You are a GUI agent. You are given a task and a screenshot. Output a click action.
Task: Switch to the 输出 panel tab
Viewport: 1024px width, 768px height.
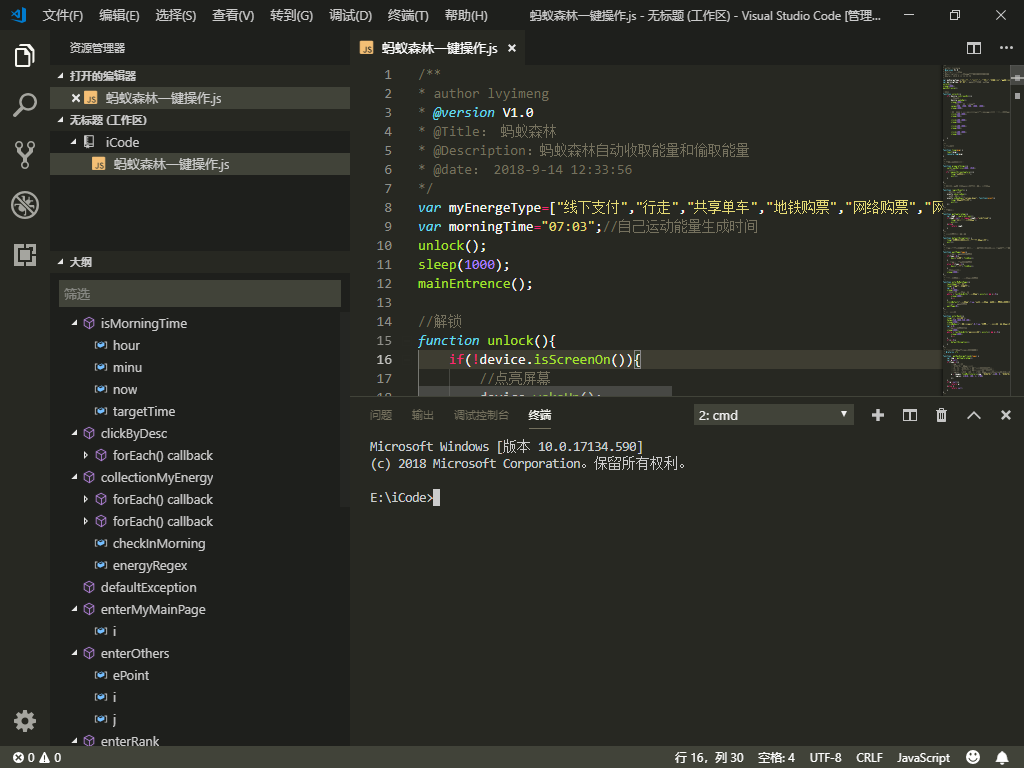[423, 415]
